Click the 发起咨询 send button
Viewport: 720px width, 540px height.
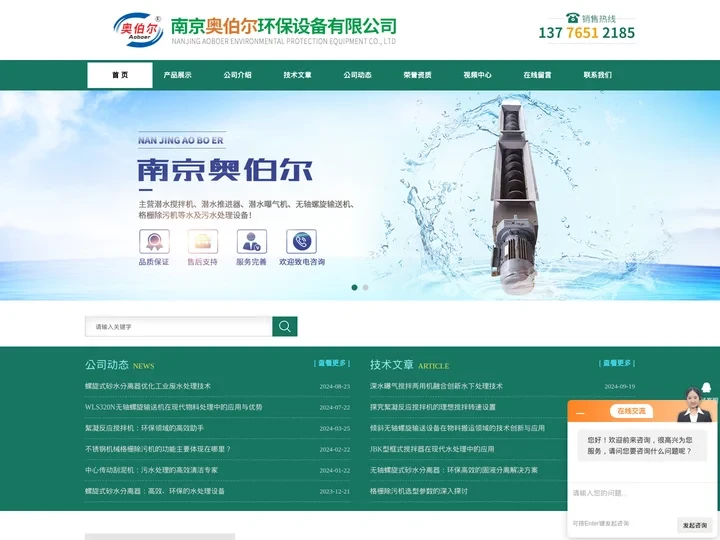click(694, 525)
